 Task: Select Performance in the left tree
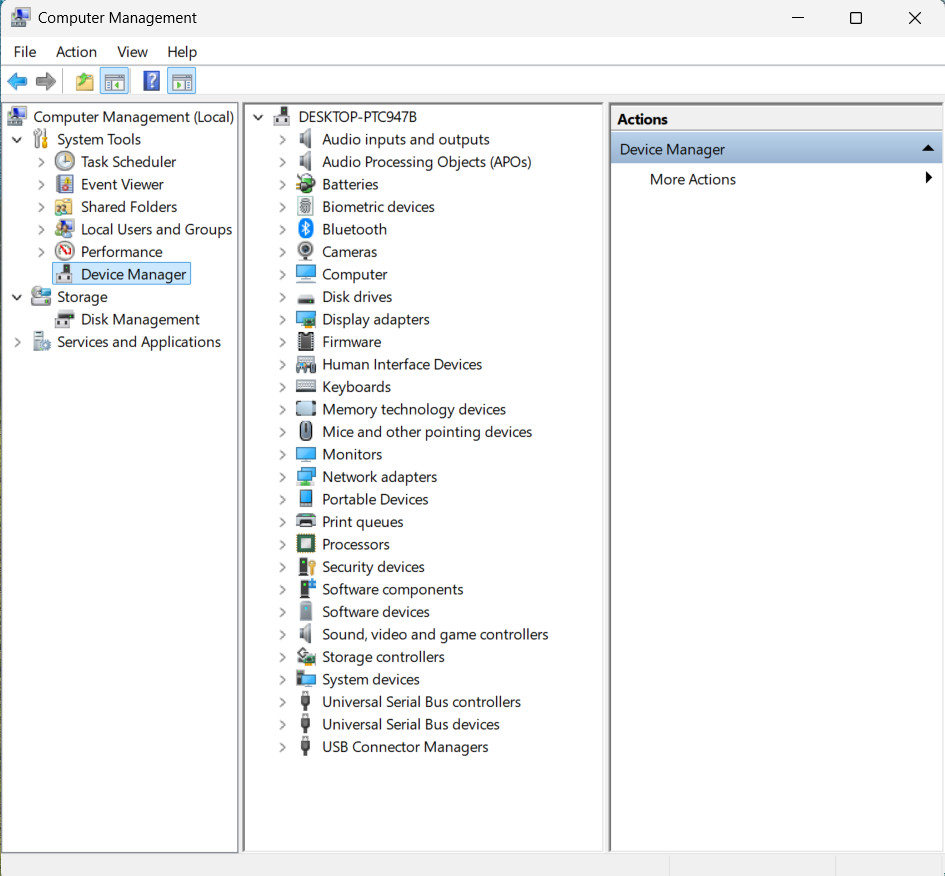tap(121, 251)
